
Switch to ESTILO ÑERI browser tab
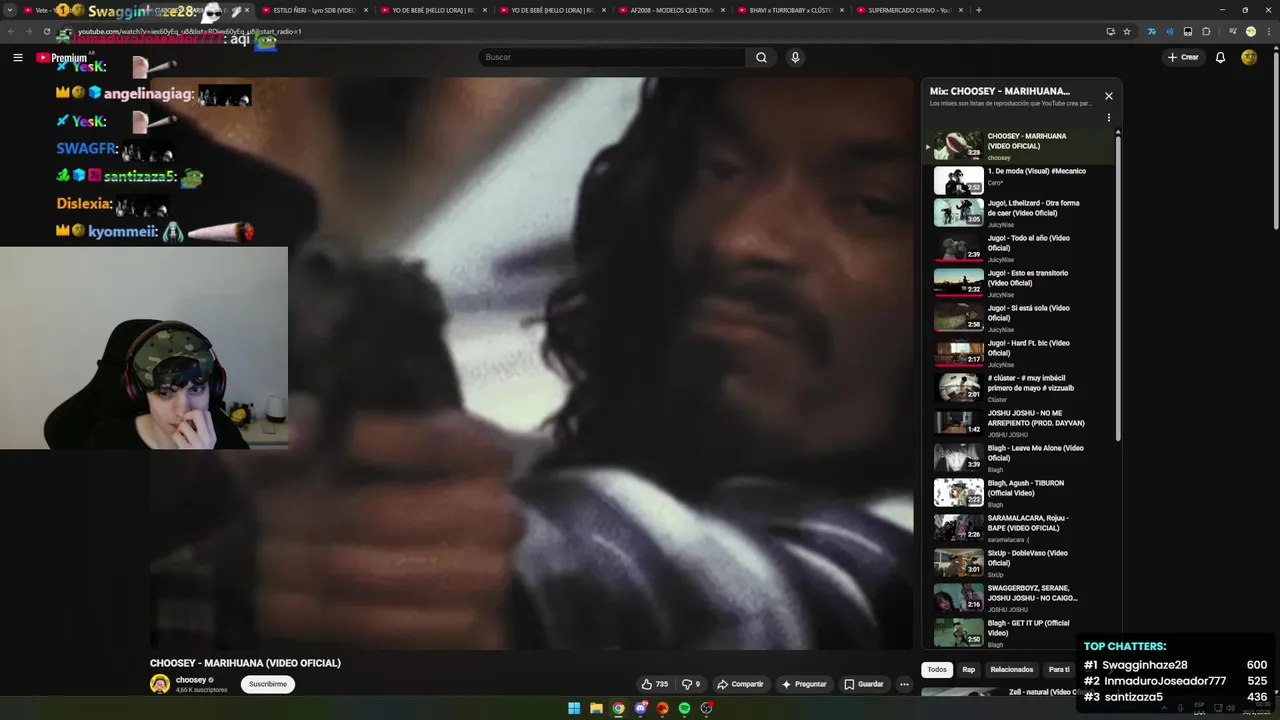point(314,10)
